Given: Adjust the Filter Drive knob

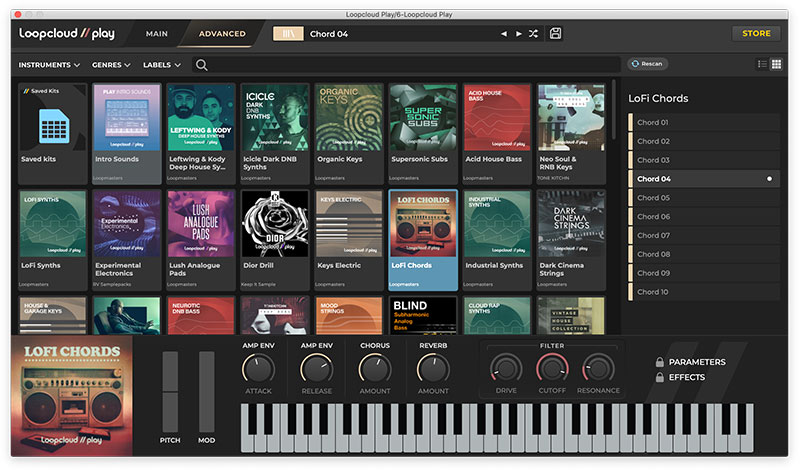Looking at the screenshot, I should tap(506, 368).
